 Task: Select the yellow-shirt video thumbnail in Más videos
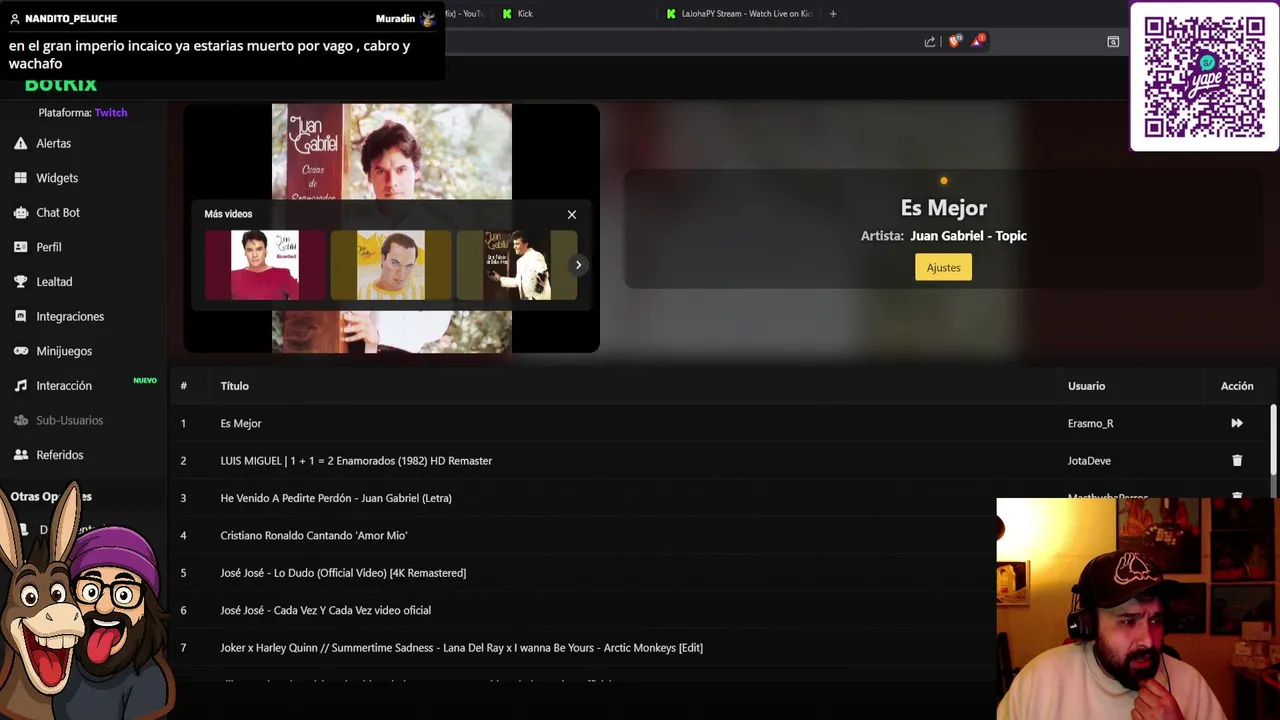pos(391,265)
